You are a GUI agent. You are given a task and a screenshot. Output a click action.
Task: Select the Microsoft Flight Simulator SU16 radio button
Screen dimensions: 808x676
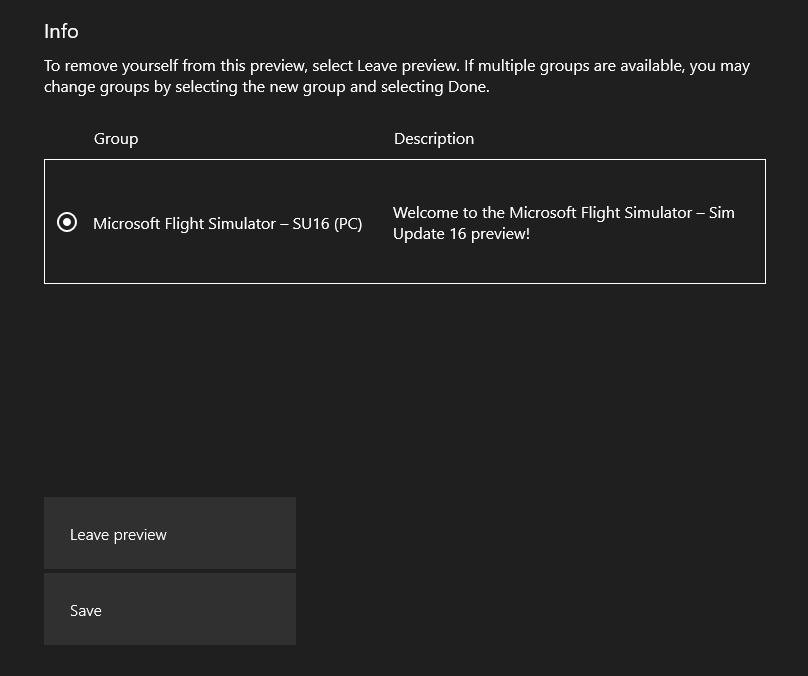(67, 222)
